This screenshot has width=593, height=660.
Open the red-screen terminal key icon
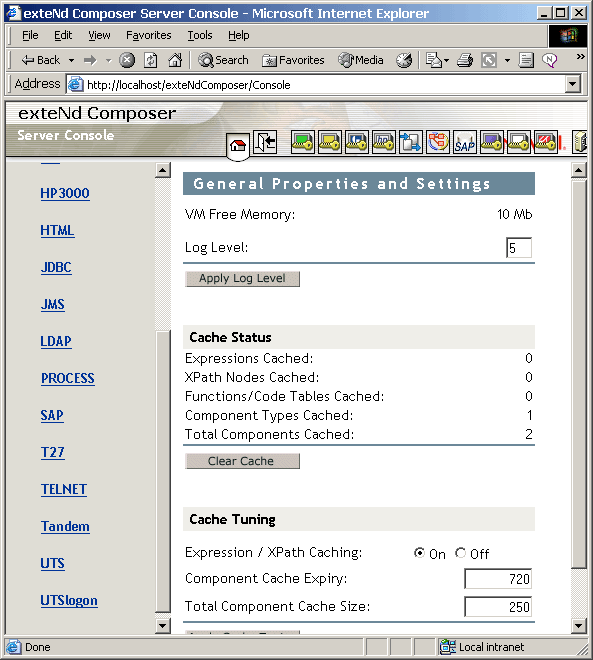click(x=545, y=142)
